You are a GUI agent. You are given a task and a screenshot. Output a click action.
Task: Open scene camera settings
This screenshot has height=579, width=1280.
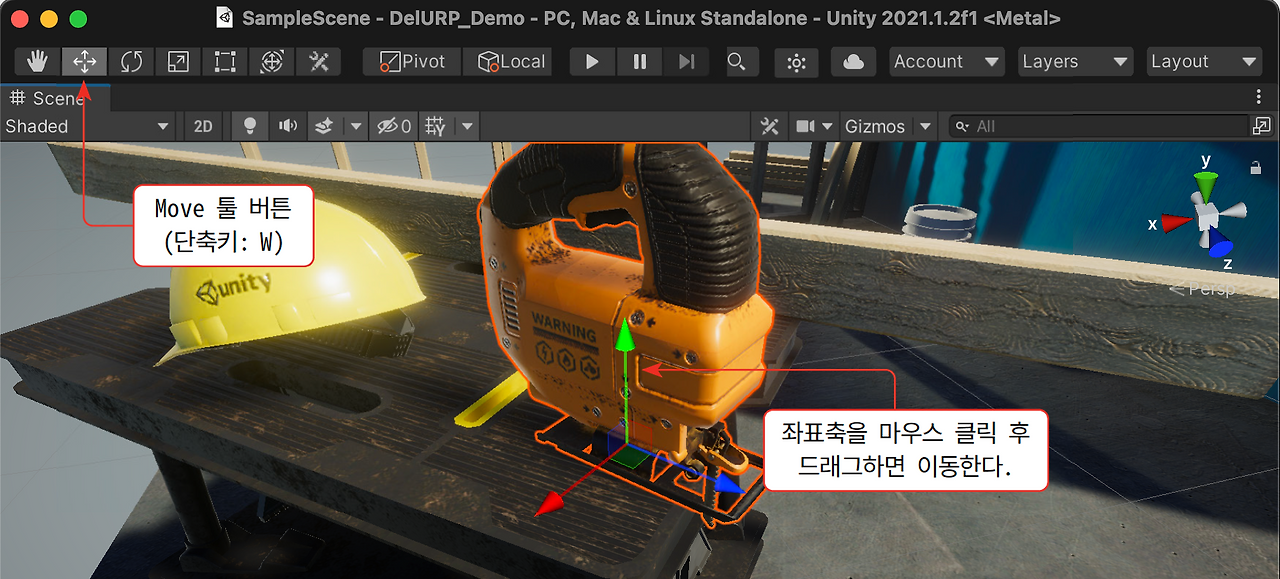[805, 126]
